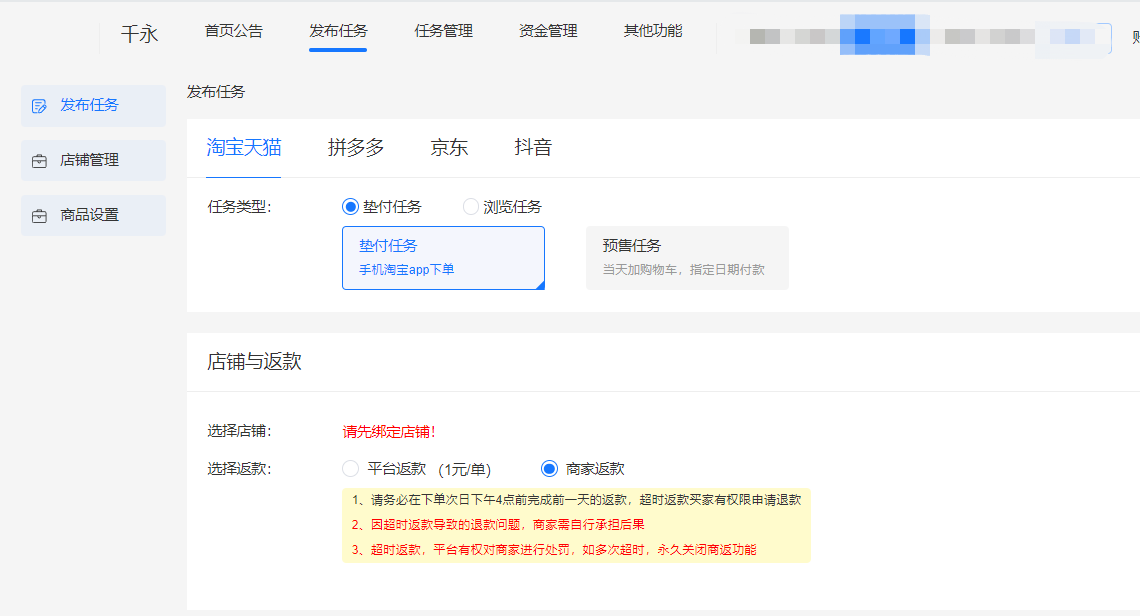Select the 浏览任务 radio button
Viewport: 1140px width, 616px height.
point(470,207)
